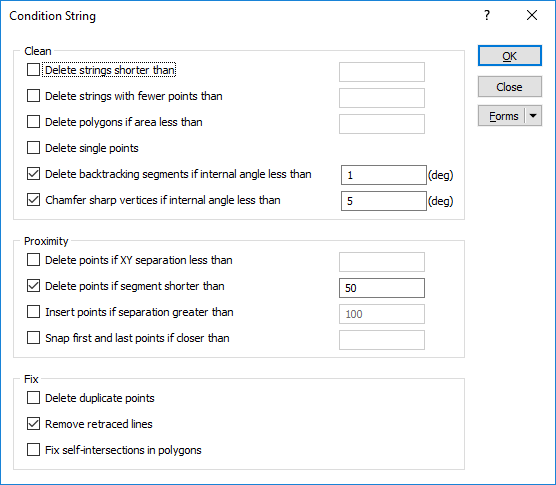Check Delete strings with fewer points than
This screenshot has width=556, height=485.
[33, 96]
